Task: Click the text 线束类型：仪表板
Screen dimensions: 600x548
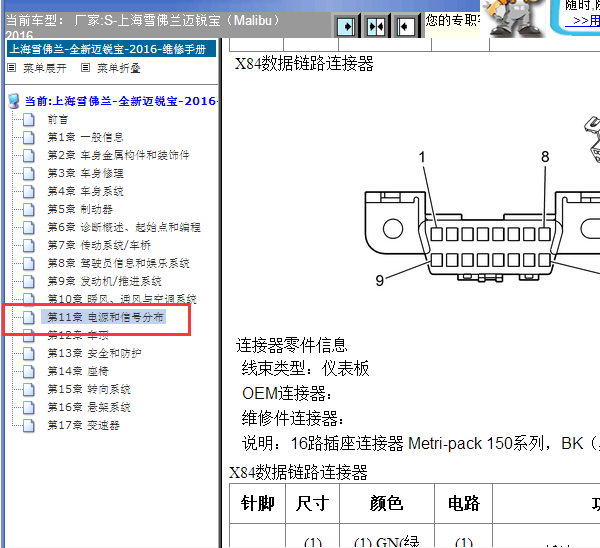Action: pos(305,369)
